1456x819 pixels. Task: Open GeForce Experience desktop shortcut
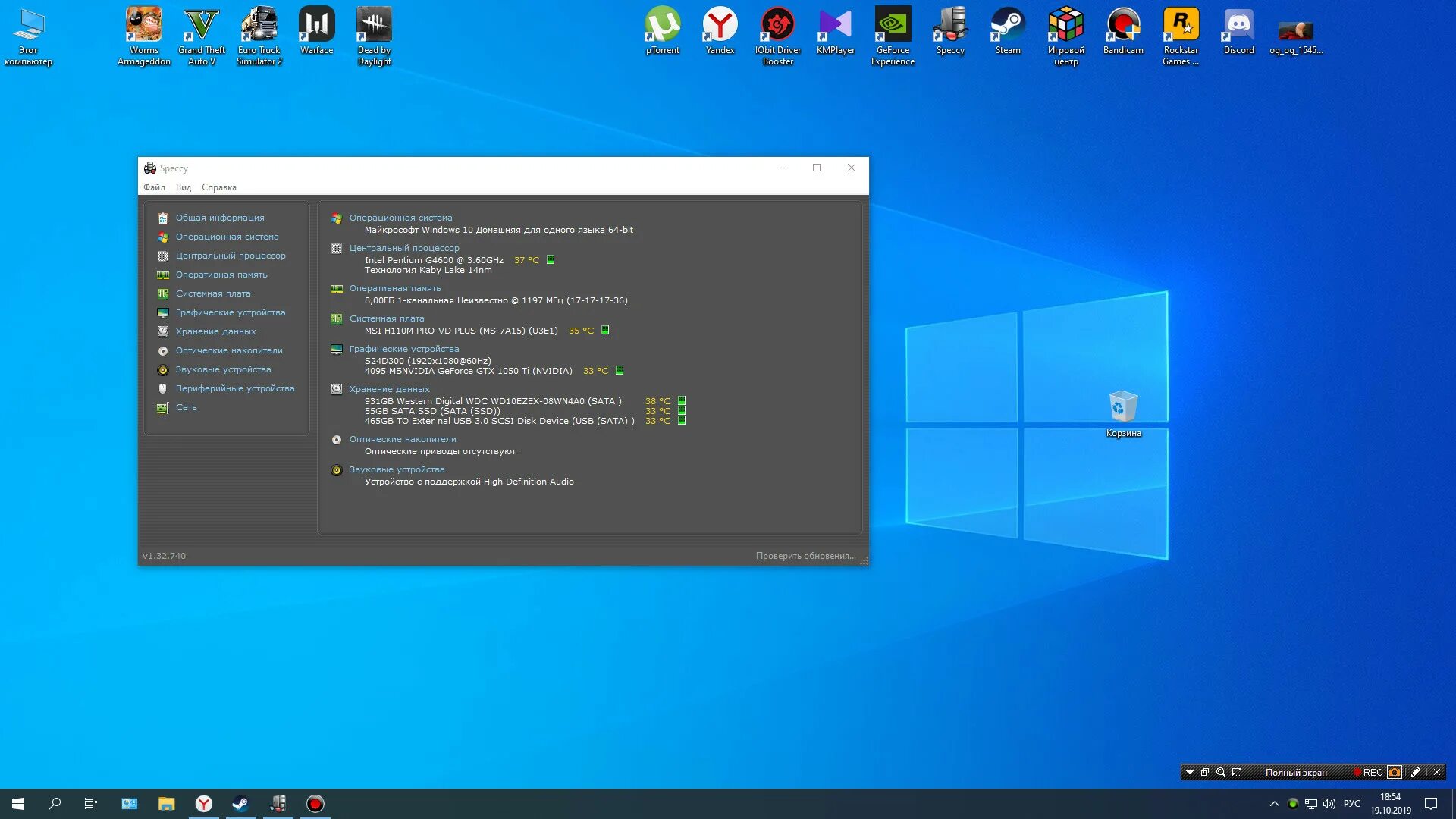click(x=893, y=36)
